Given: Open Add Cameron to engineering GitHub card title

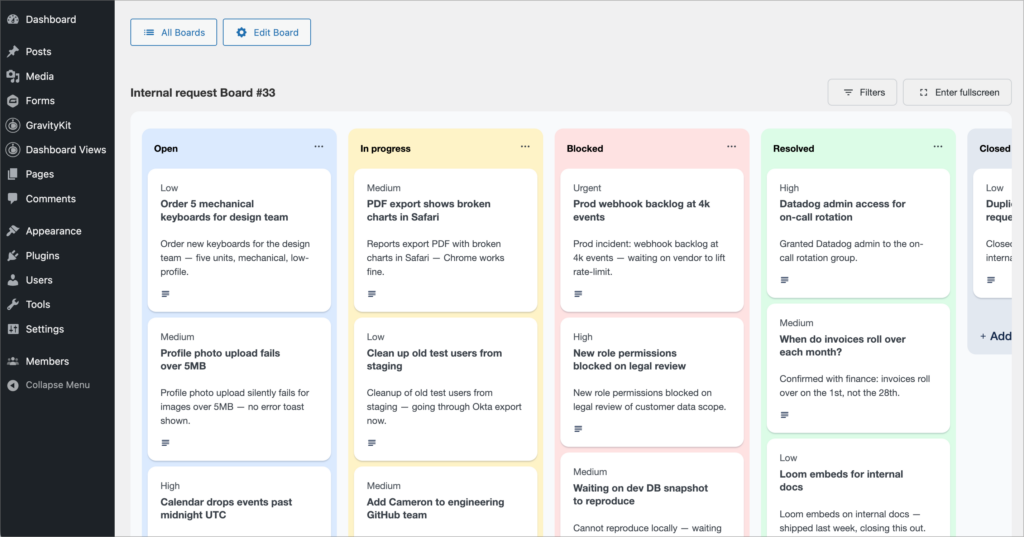Looking at the screenshot, I should 435,508.
